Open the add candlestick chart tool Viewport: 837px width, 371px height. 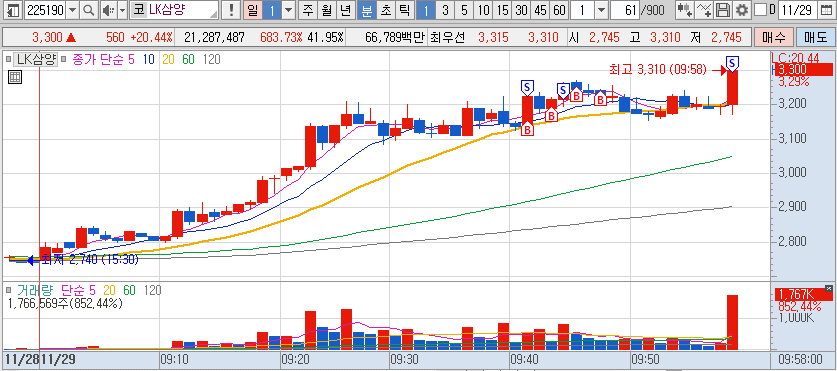coord(685,10)
